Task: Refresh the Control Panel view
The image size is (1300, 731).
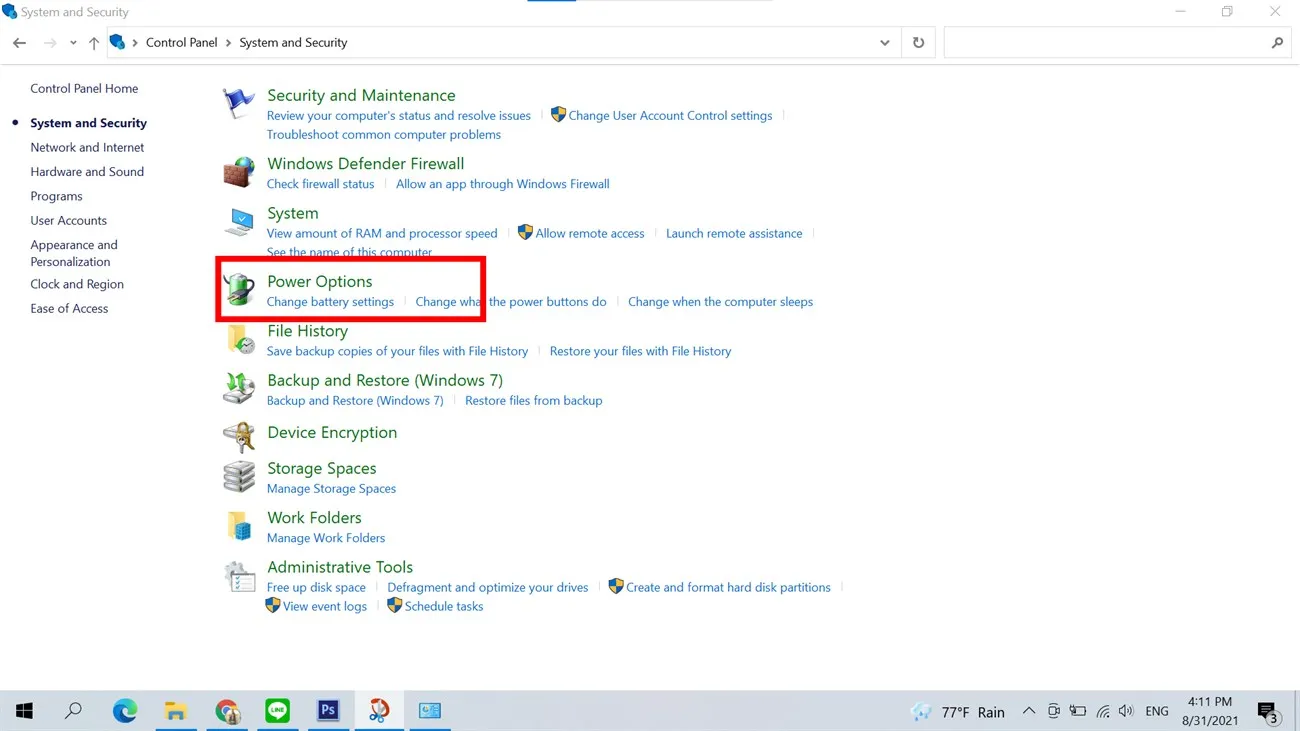Action: [x=918, y=43]
